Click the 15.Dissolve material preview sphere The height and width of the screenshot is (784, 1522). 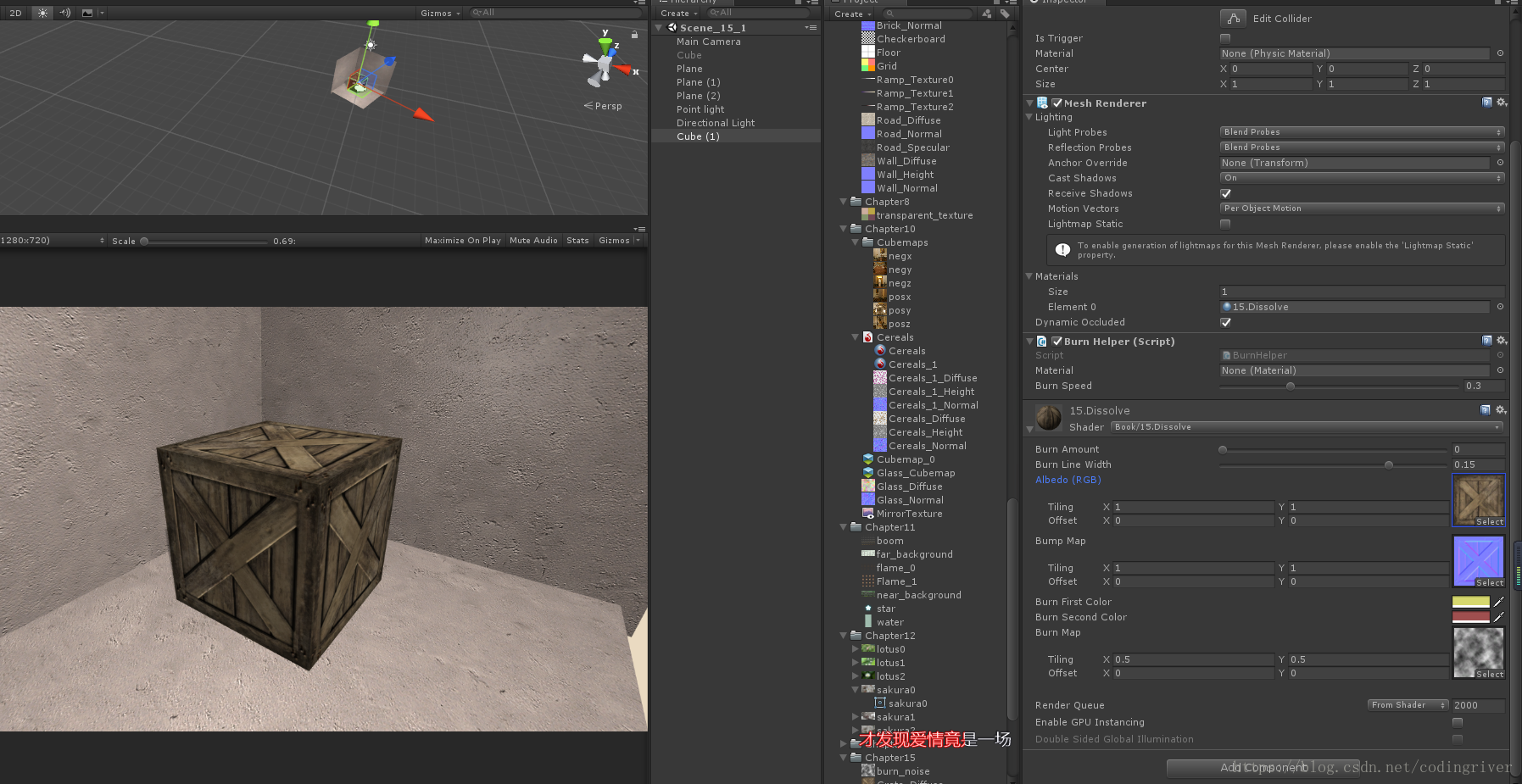coord(1049,418)
